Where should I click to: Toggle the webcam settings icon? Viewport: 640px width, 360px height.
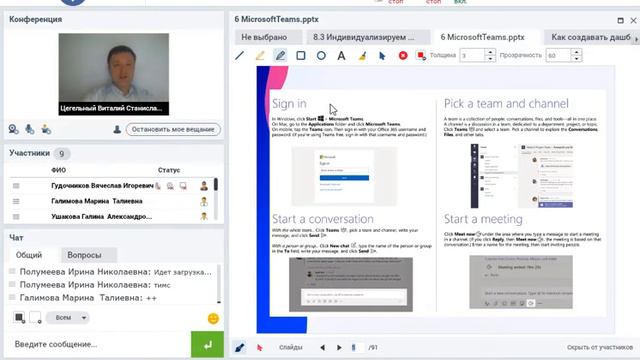pos(13,129)
